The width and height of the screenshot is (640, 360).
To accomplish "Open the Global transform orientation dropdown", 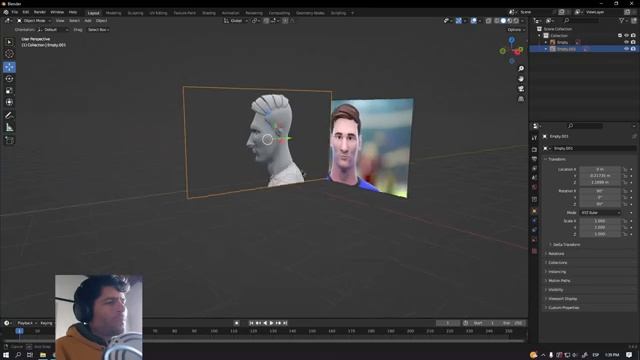I will tap(236, 20).
